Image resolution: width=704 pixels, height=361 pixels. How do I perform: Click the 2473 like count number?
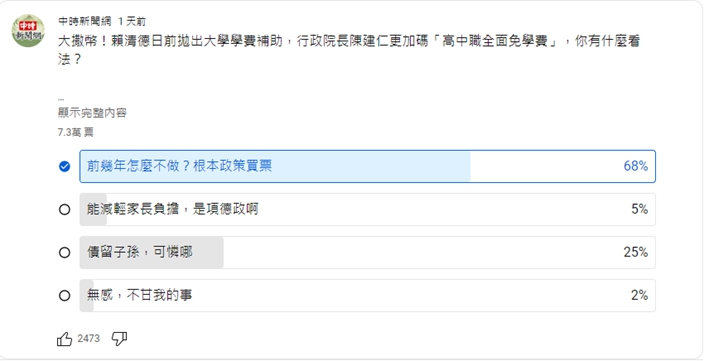tap(88, 339)
